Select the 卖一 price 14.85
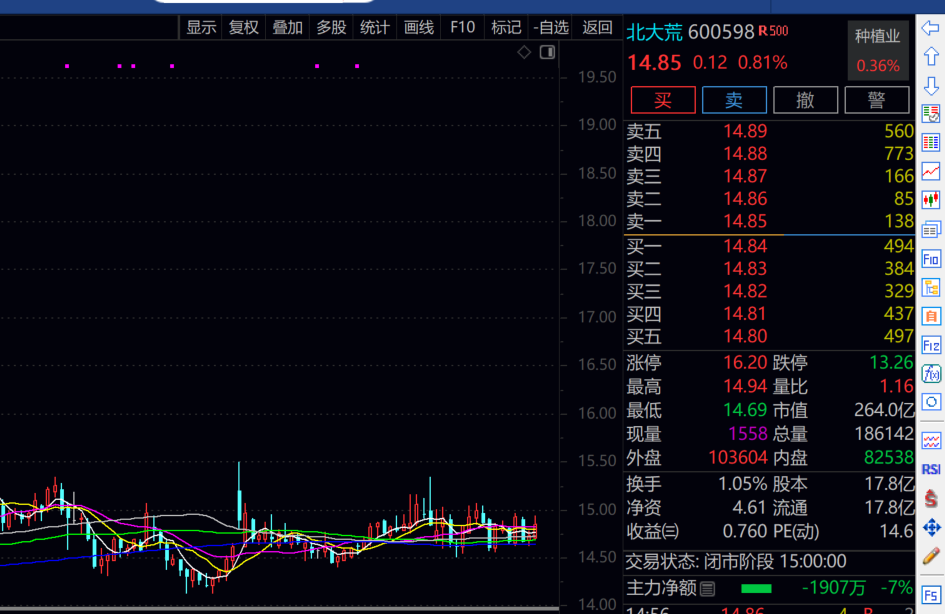This screenshot has height=614, width=945. [x=745, y=221]
